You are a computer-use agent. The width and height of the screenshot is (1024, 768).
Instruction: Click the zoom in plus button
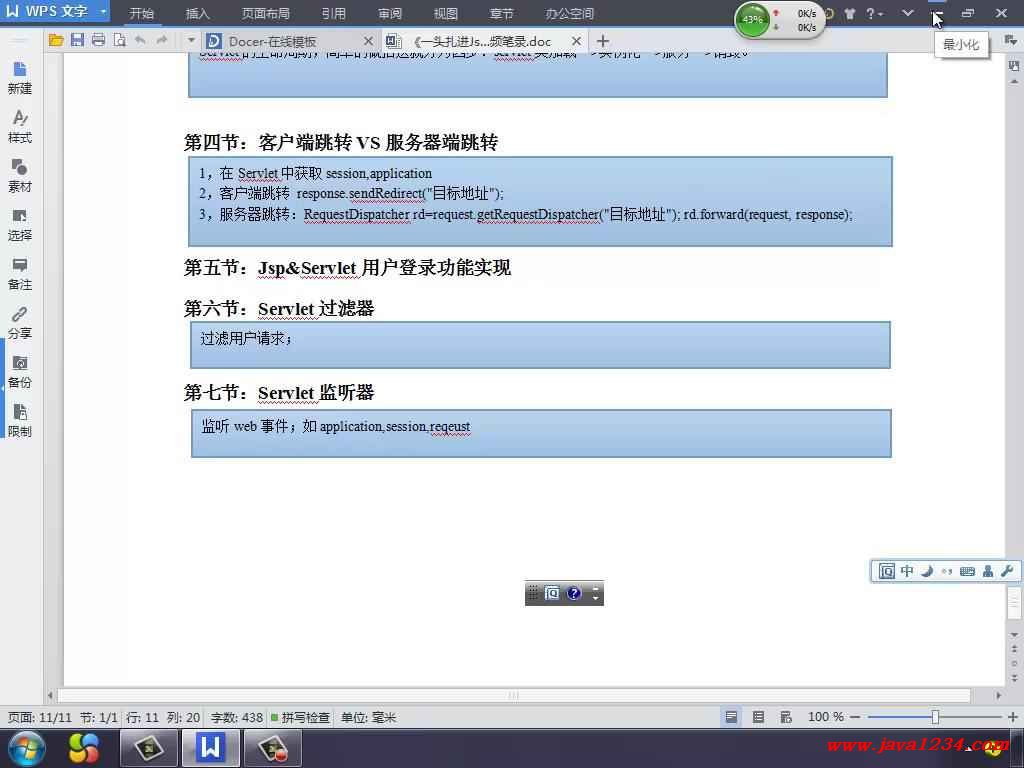click(1012, 717)
